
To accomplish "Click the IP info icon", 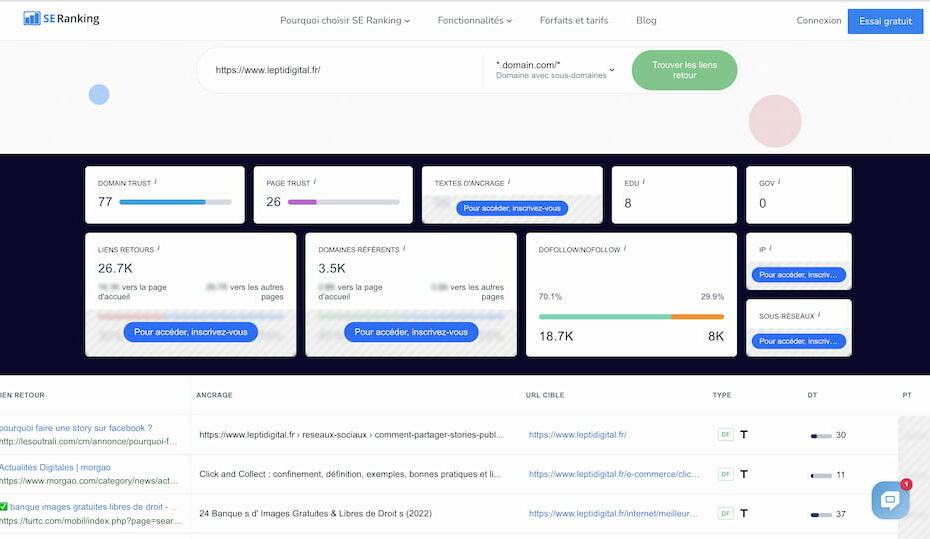I will [770, 248].
